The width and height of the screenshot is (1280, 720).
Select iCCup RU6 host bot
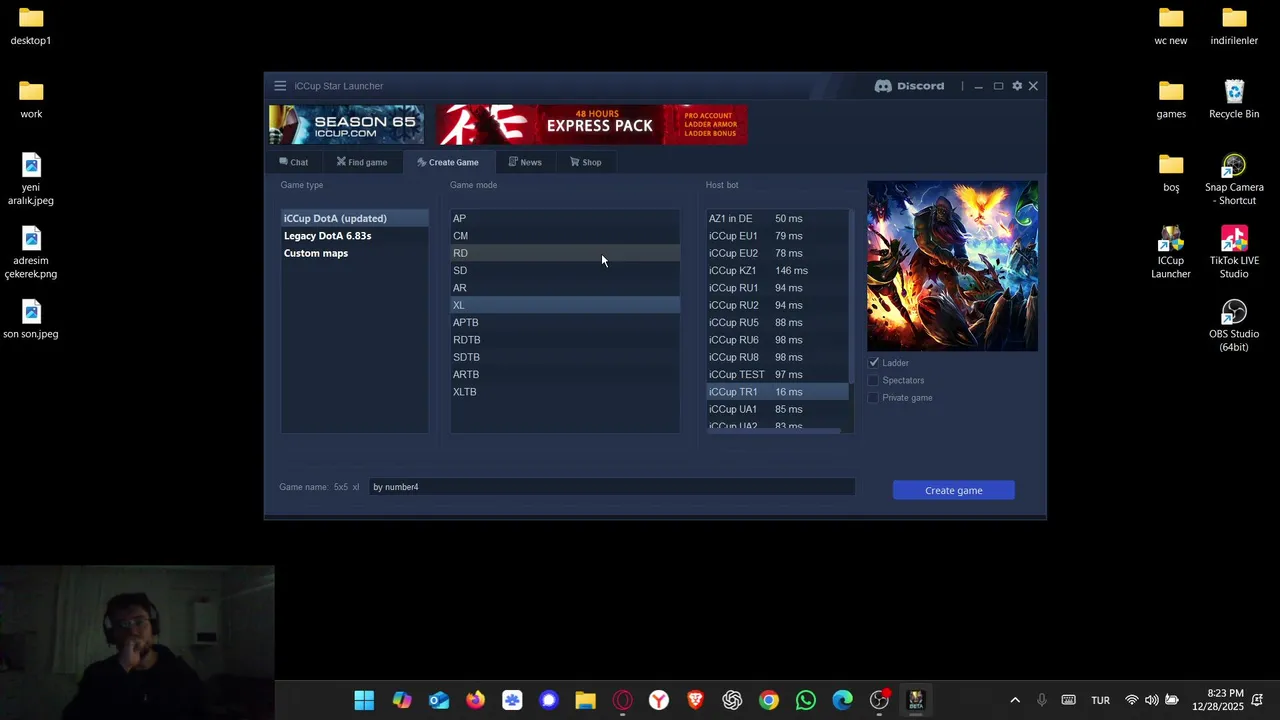[x=777, y=340]
